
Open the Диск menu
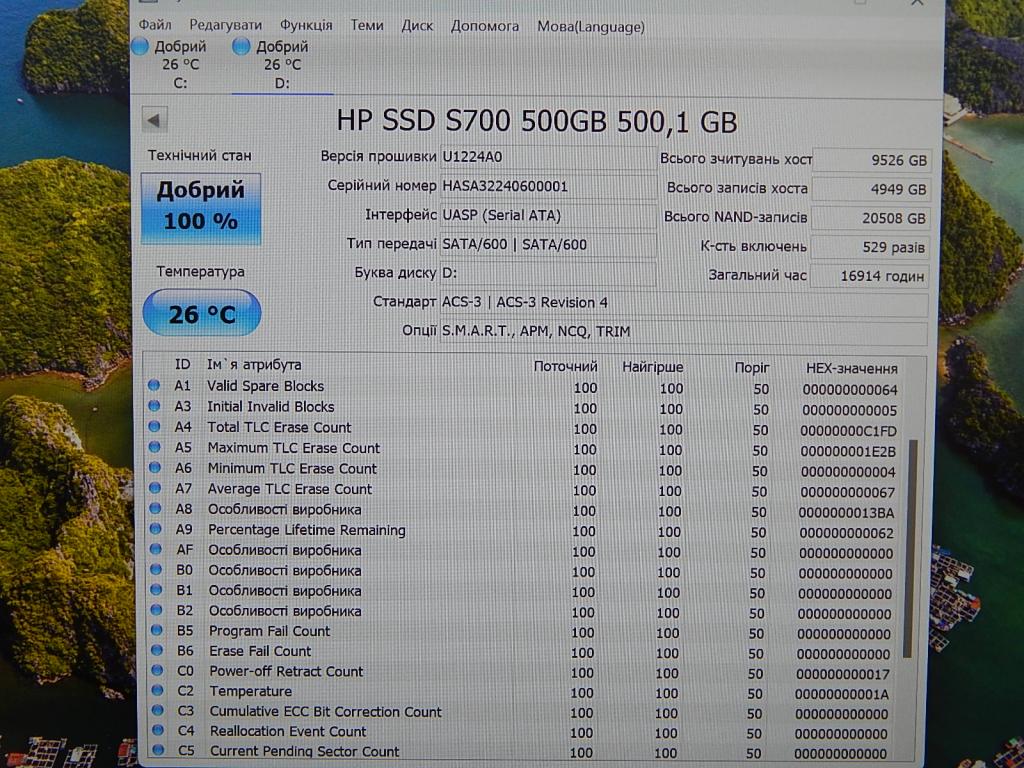(417, 26)
